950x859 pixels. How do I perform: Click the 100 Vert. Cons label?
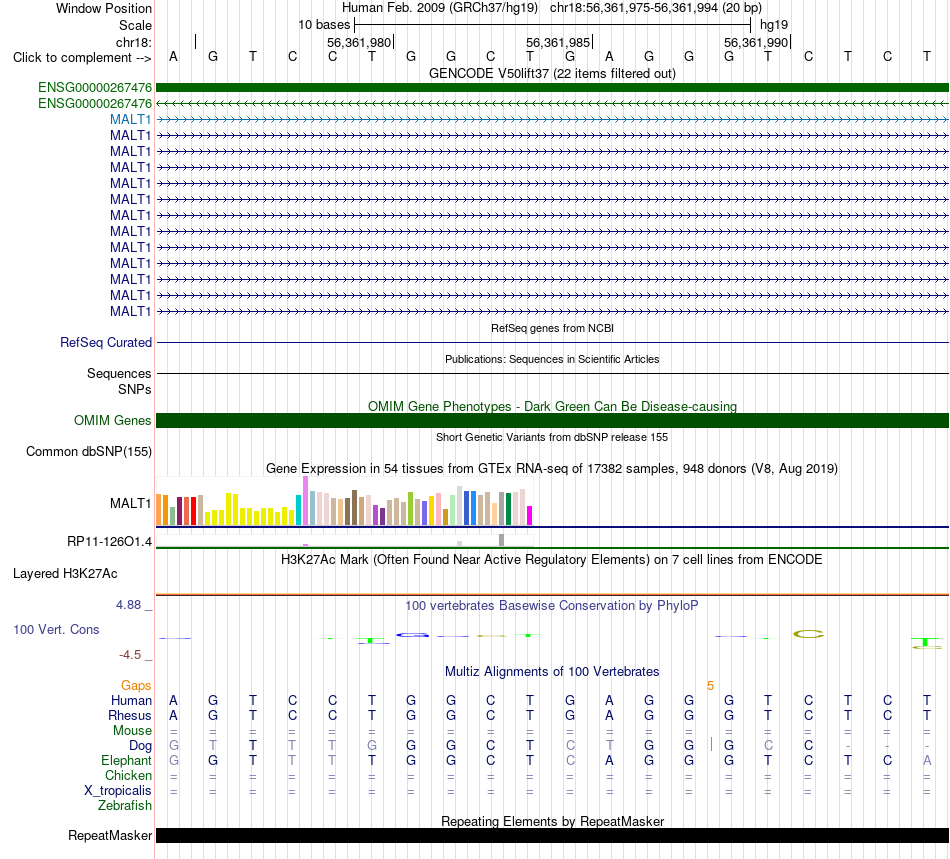(x=56, y=629)
